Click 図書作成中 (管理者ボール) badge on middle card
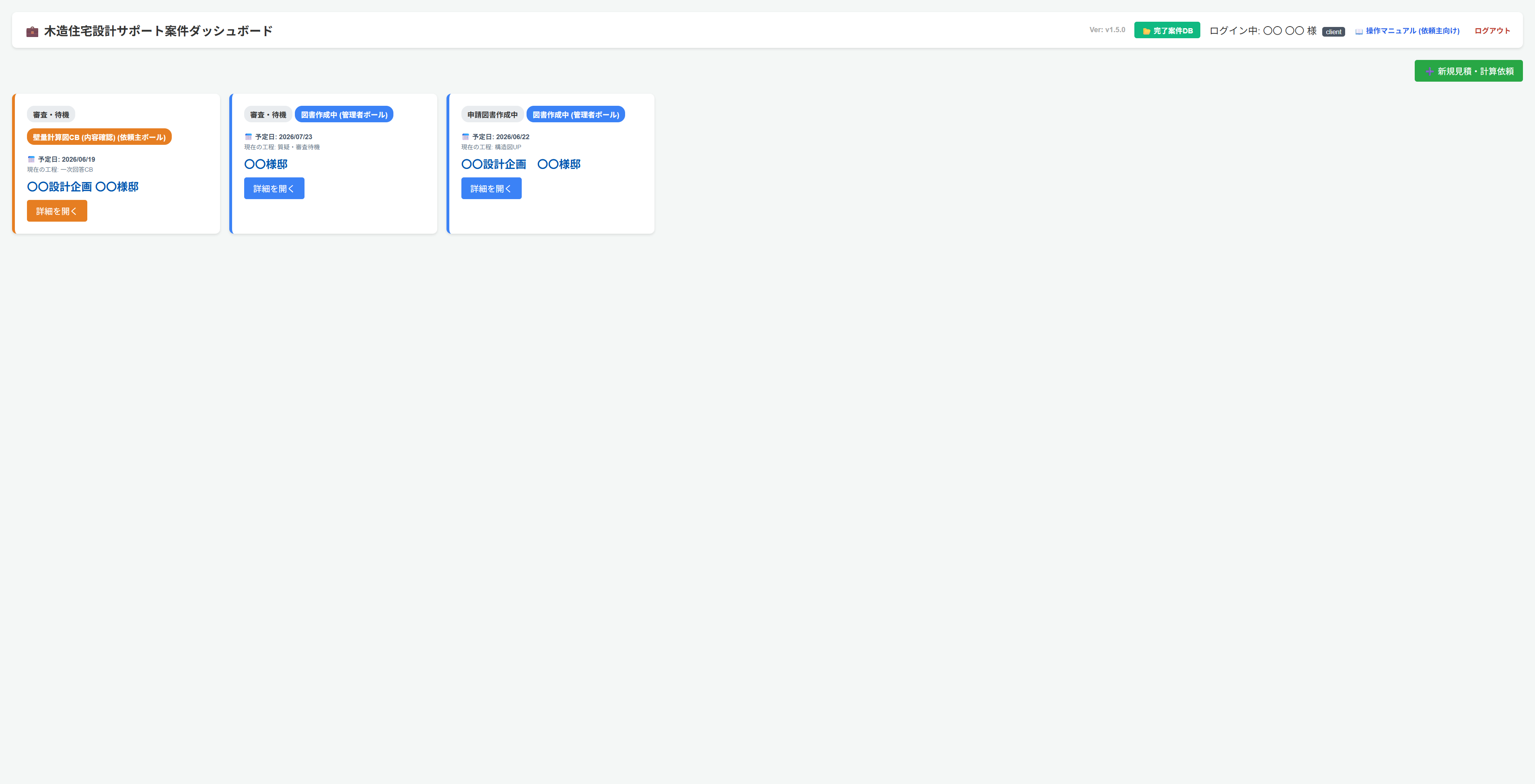Image resolution: width=1535 pixels, height=784 pixels. click(x=344, y=114)
